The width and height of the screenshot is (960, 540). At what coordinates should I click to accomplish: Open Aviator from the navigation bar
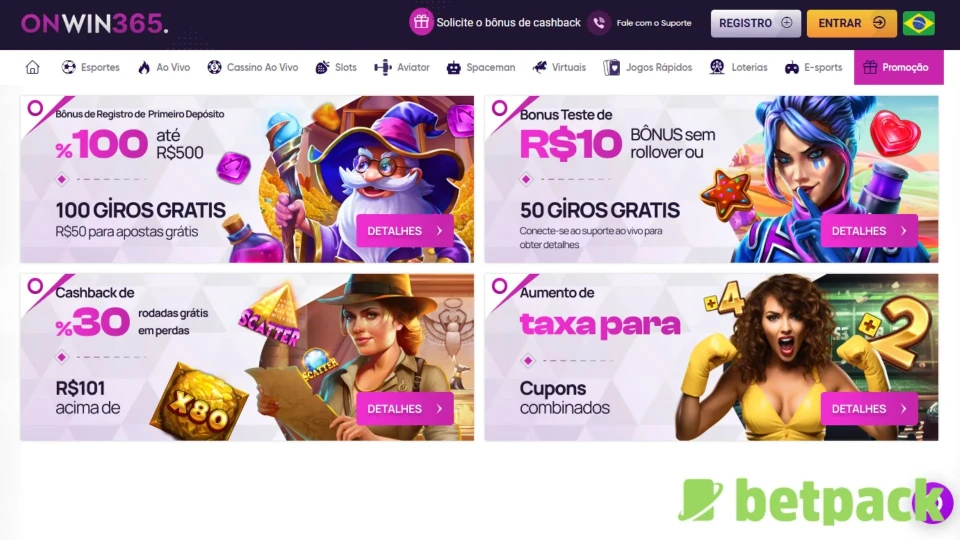[x=402, y=67]
